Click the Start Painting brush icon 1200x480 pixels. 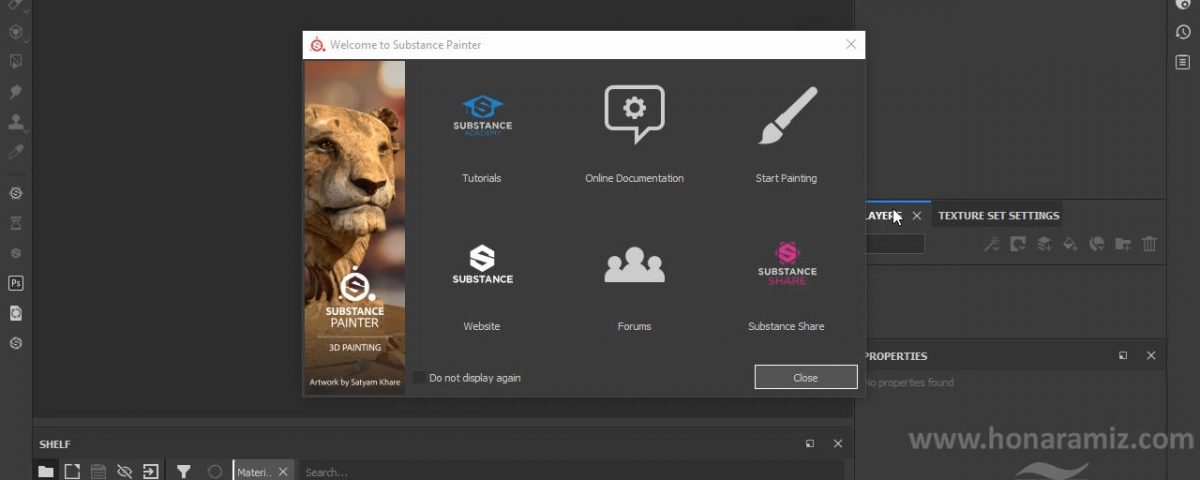(x=787, y=116)
